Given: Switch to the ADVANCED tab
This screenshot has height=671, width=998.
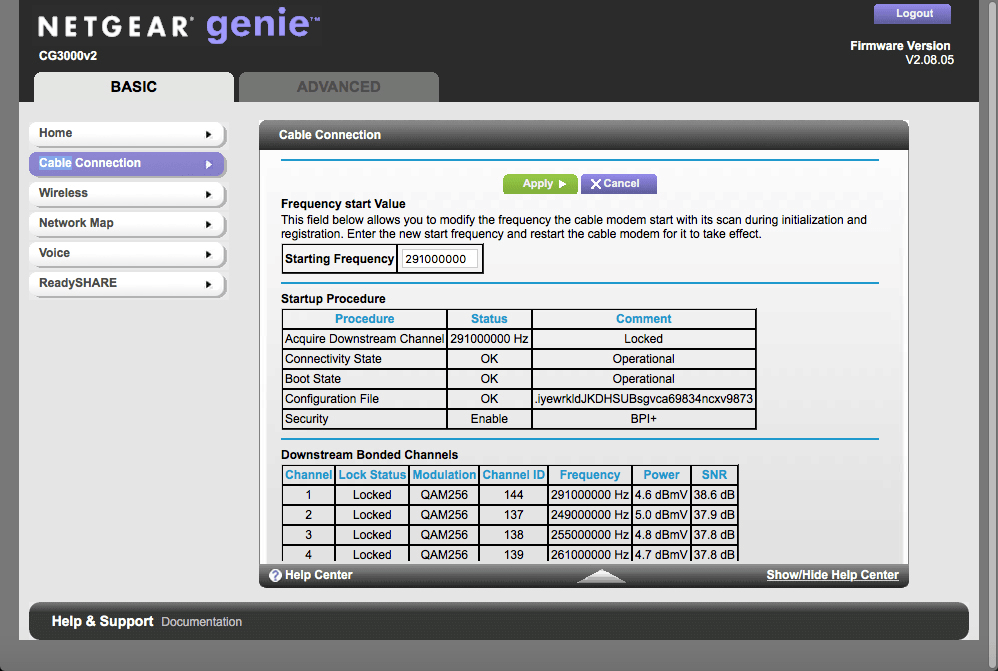Looking at the screenshot, I should click(x=339, y=87).
